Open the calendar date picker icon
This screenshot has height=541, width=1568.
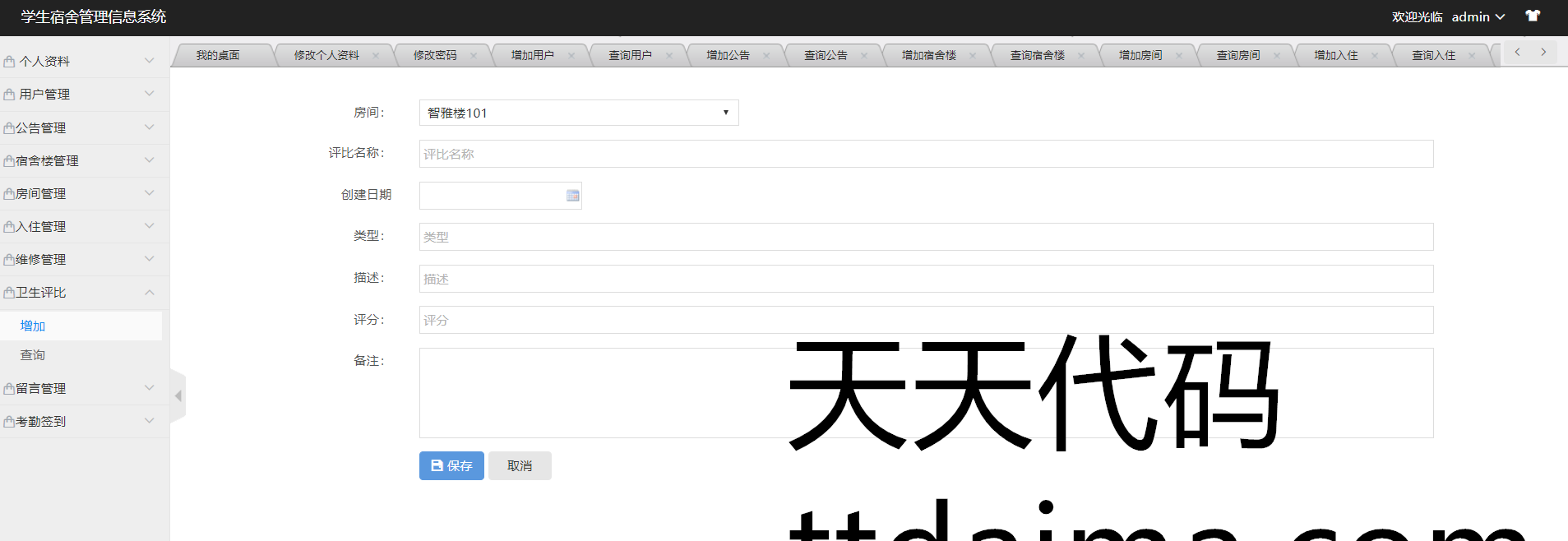tap(572, 196)
